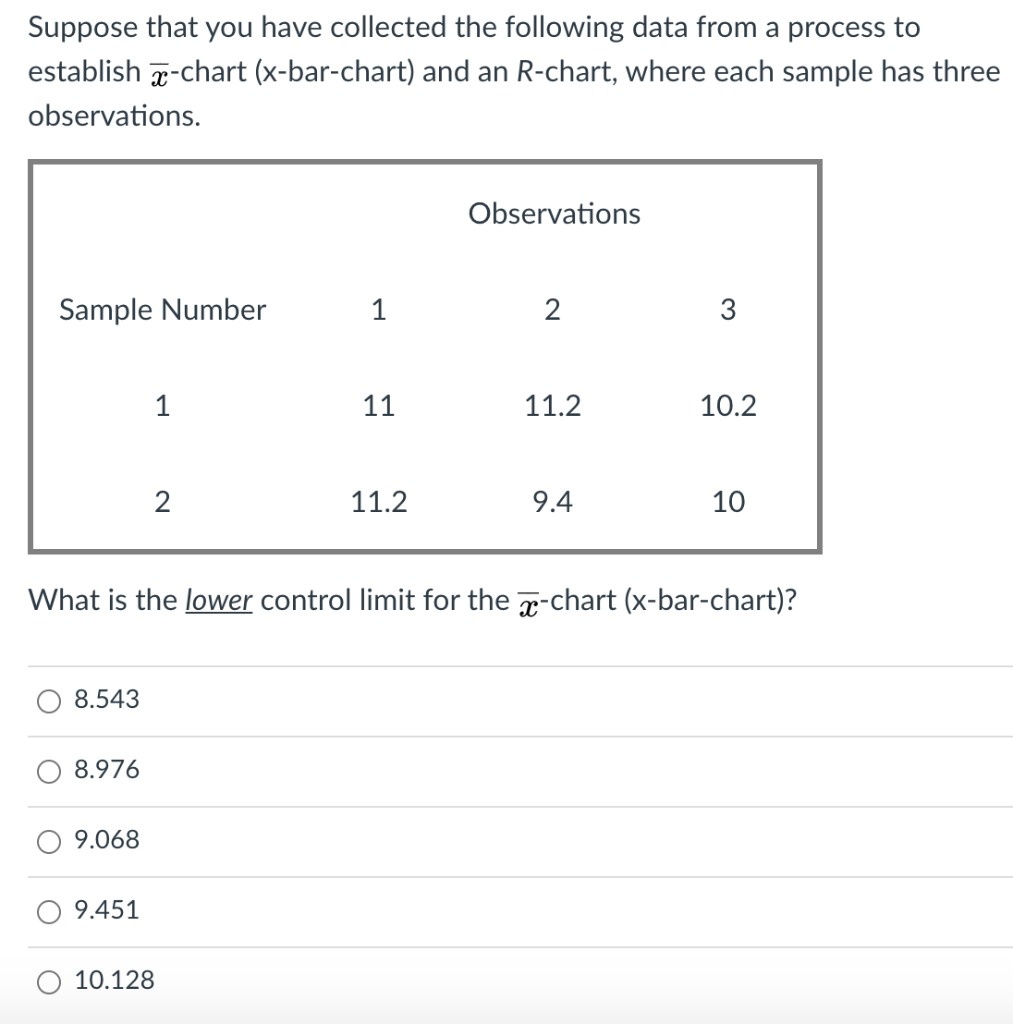This screenshot has height=1024, width=1013.
Task: Click sample row number 2
Action: tap(163, 501)
